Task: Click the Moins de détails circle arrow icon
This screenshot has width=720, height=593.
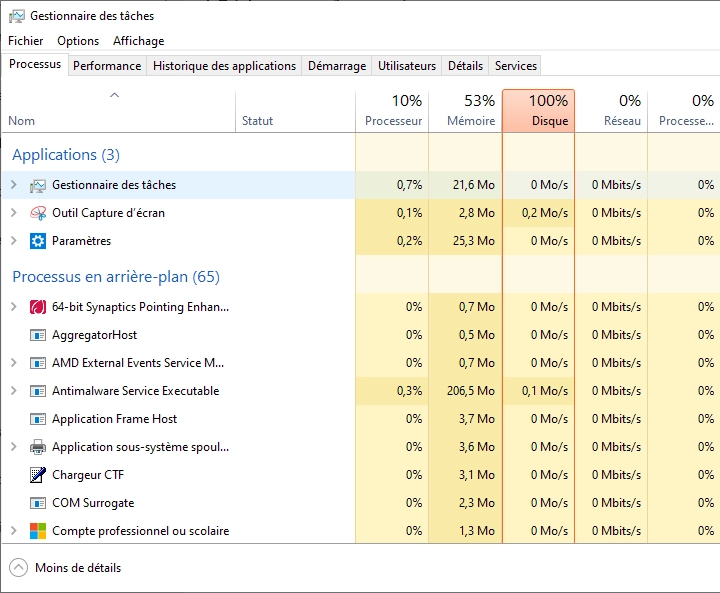Action: tap(18, 568)
